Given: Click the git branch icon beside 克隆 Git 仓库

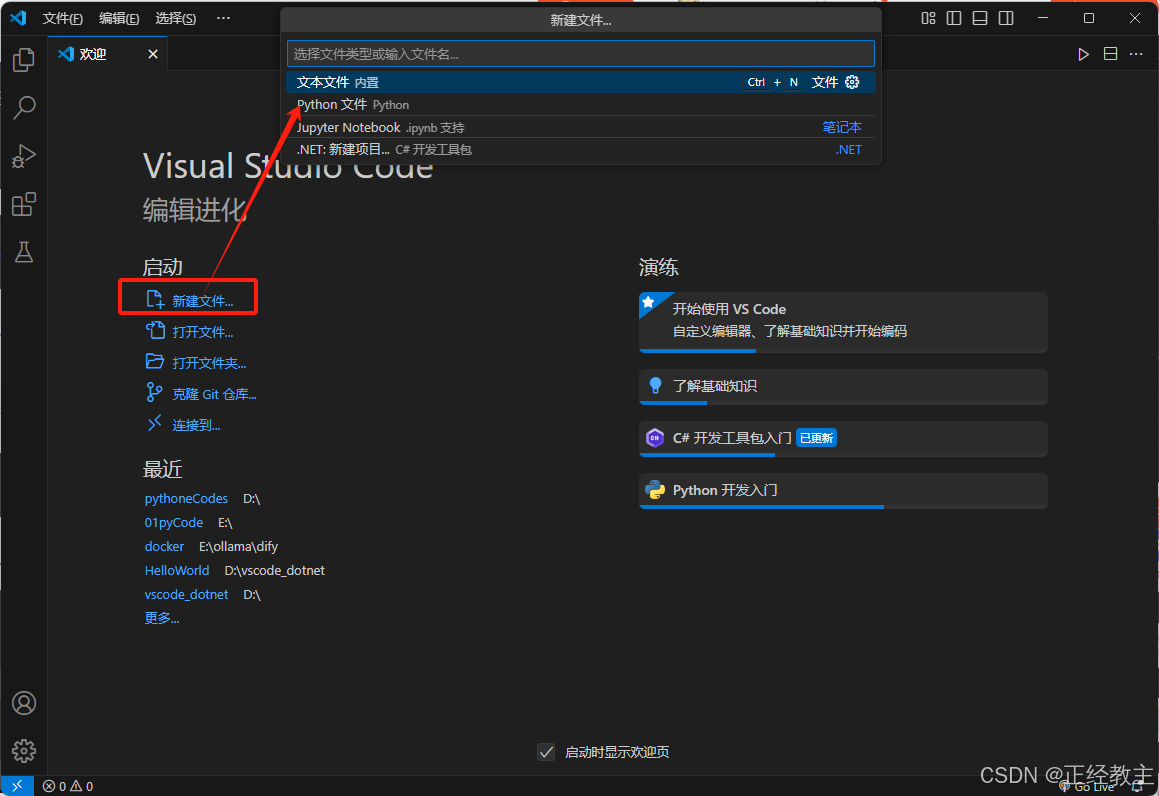Looking at the screenshot, I should coord(154,392).
